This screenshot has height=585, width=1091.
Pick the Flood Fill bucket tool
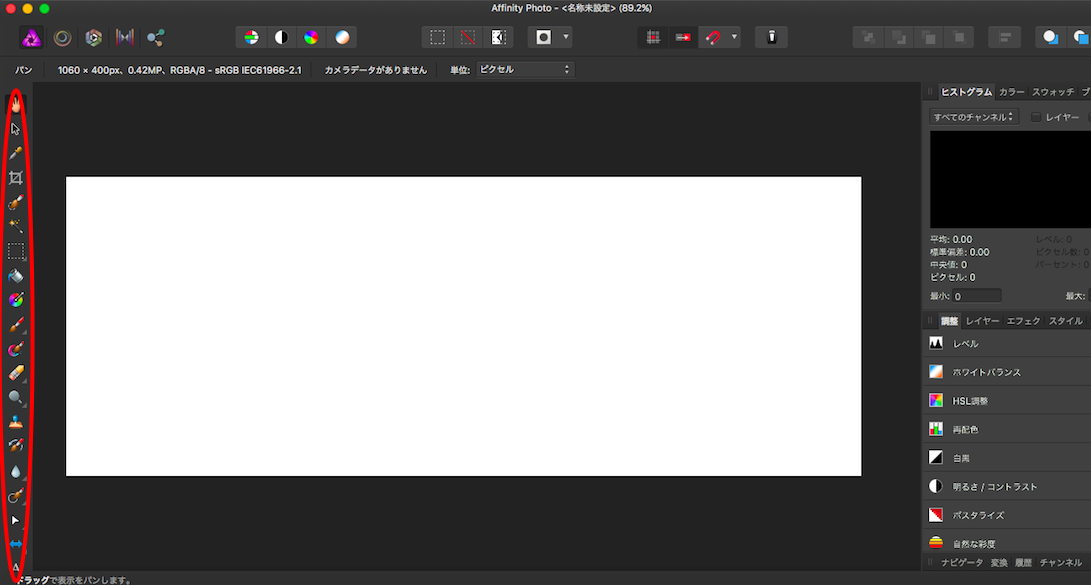(15, 275)
